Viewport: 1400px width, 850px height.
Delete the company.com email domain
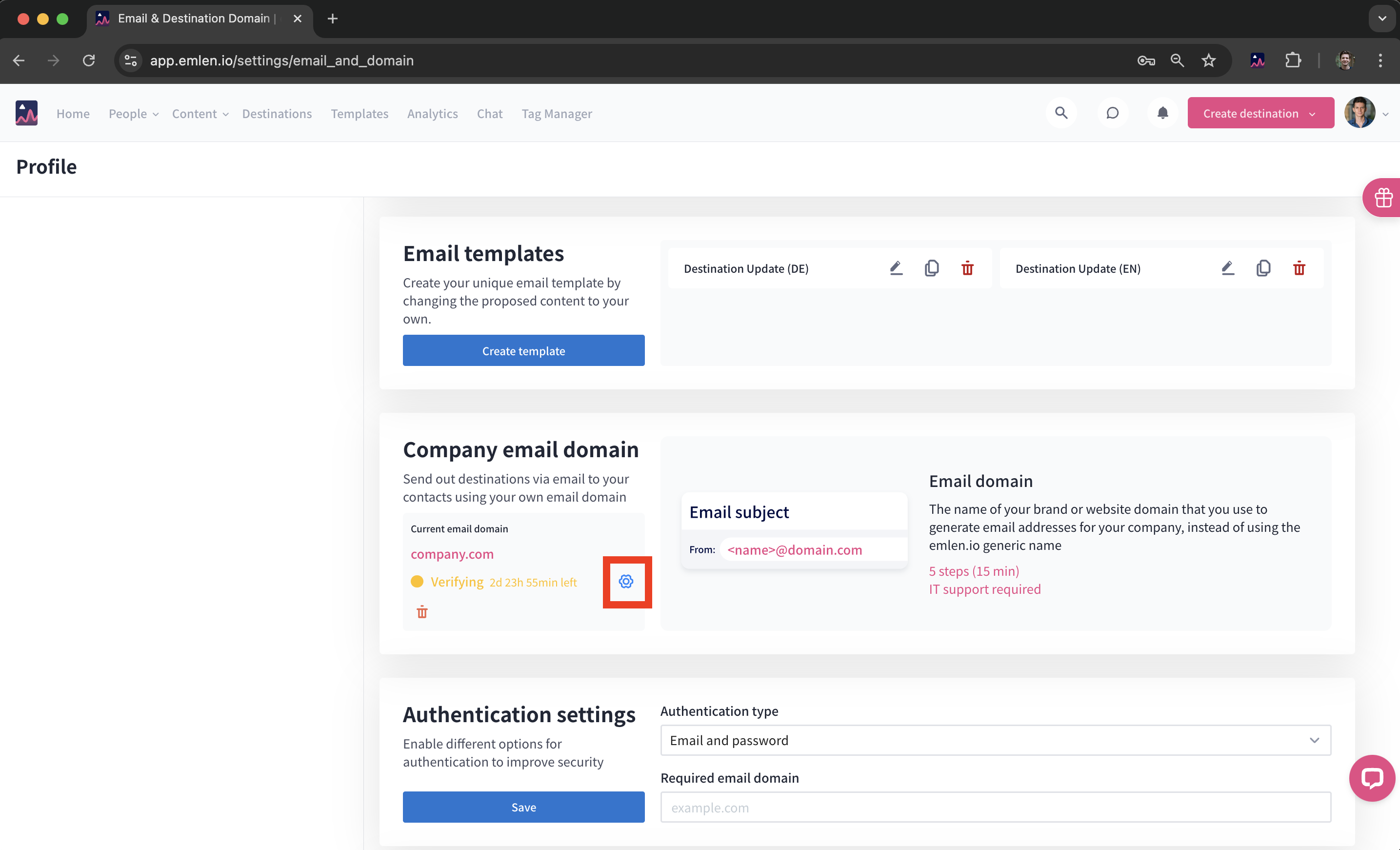pos(422,612)
